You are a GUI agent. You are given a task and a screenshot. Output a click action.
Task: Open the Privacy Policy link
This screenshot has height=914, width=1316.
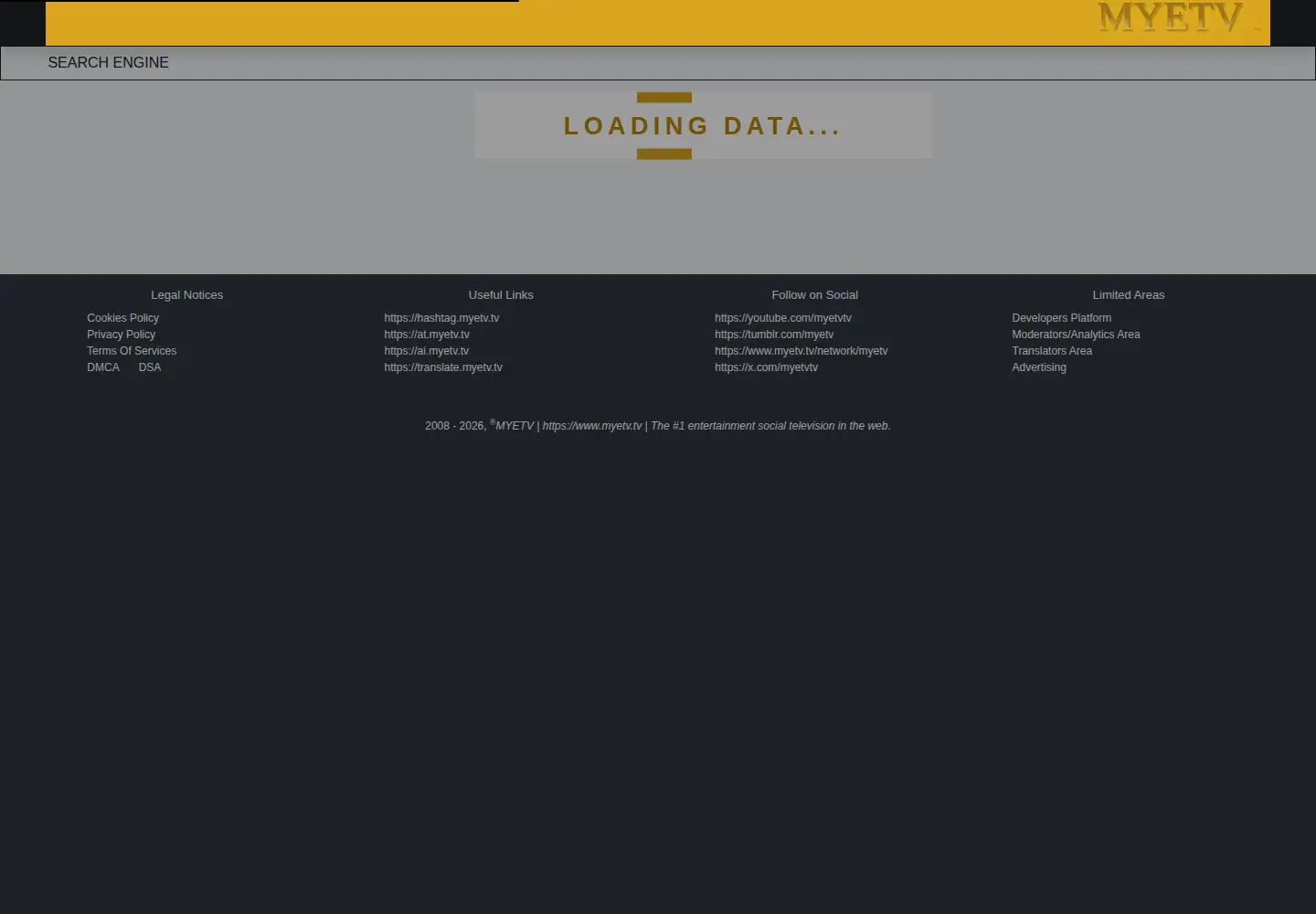coord(121,335)
